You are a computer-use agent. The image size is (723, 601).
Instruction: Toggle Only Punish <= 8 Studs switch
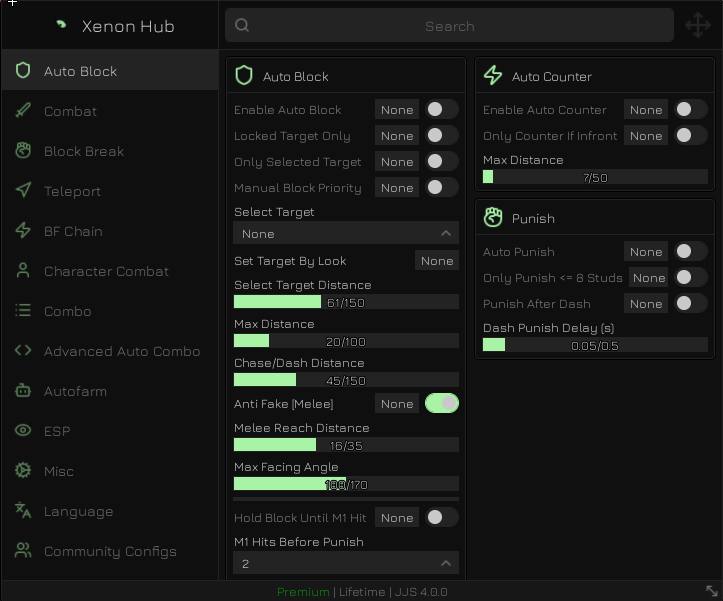coord(691,277)
